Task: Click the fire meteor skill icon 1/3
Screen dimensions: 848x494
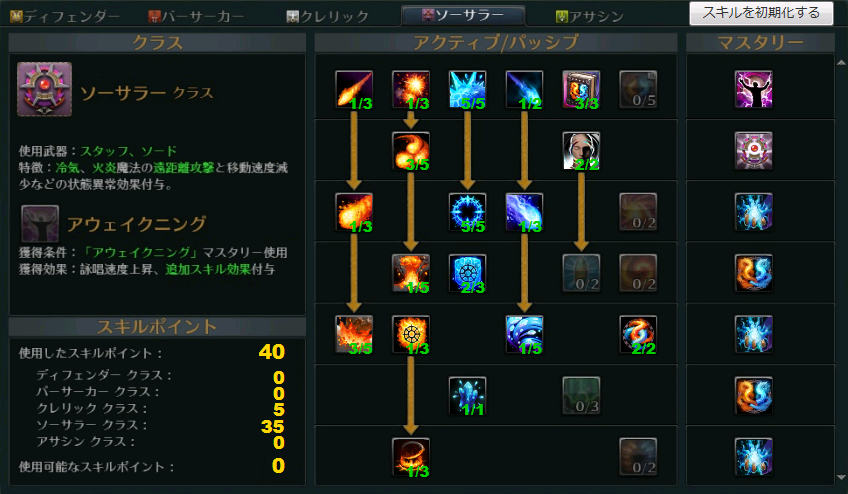Action: pos(354,89)
